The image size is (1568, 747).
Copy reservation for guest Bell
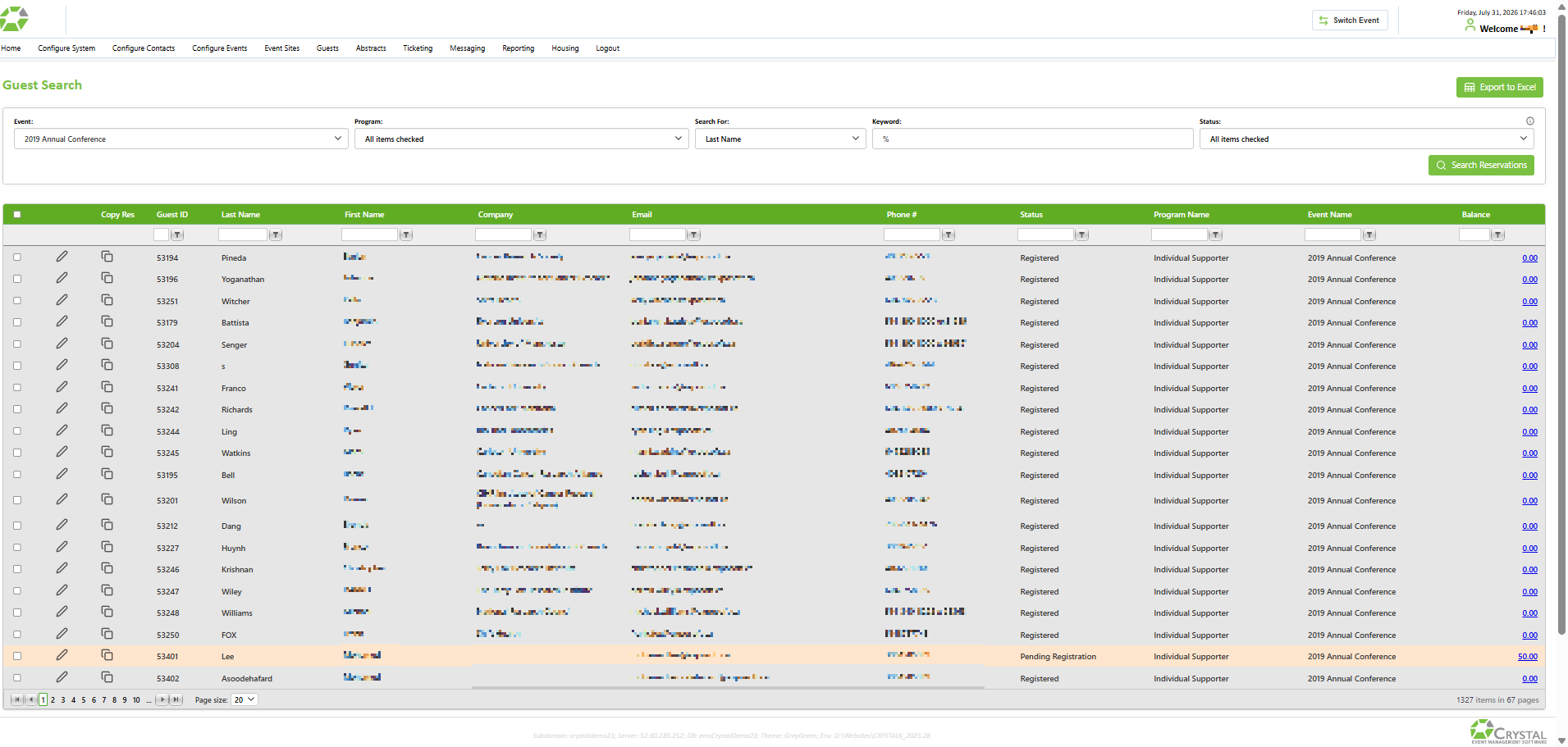pos(107,474)
